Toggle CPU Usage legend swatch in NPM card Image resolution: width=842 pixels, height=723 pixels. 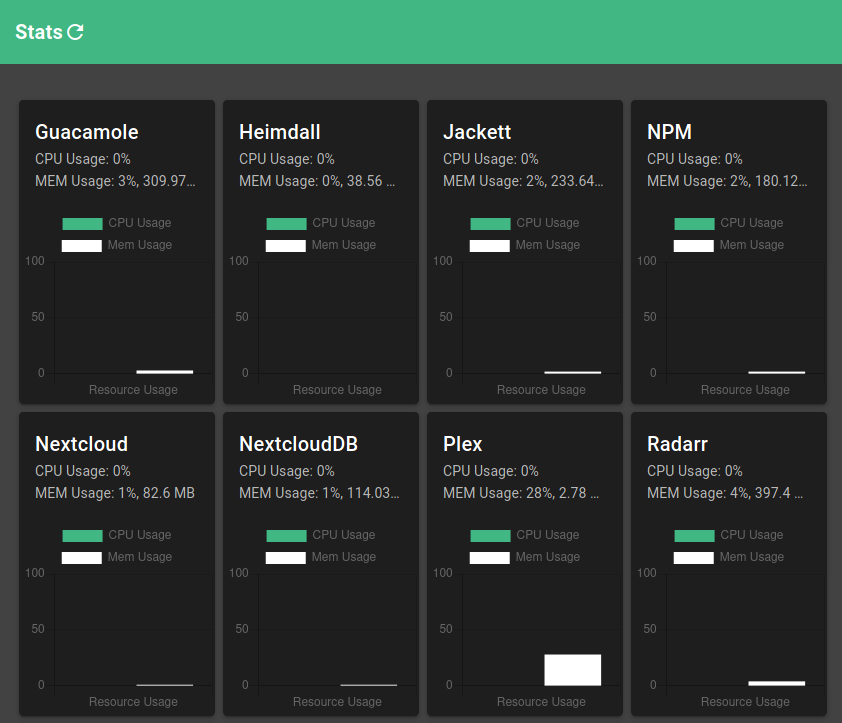pyautogui.click(x=694, y=223)
